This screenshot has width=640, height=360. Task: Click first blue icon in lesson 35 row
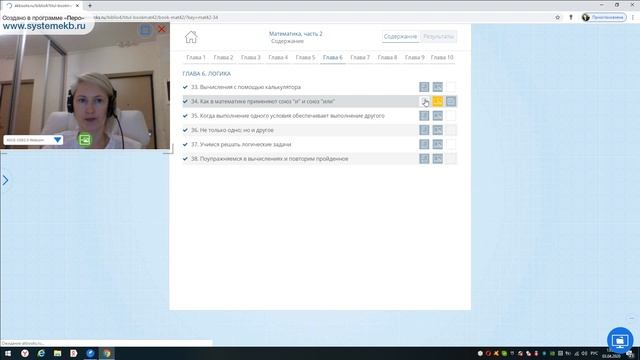[x=424, y=116]
